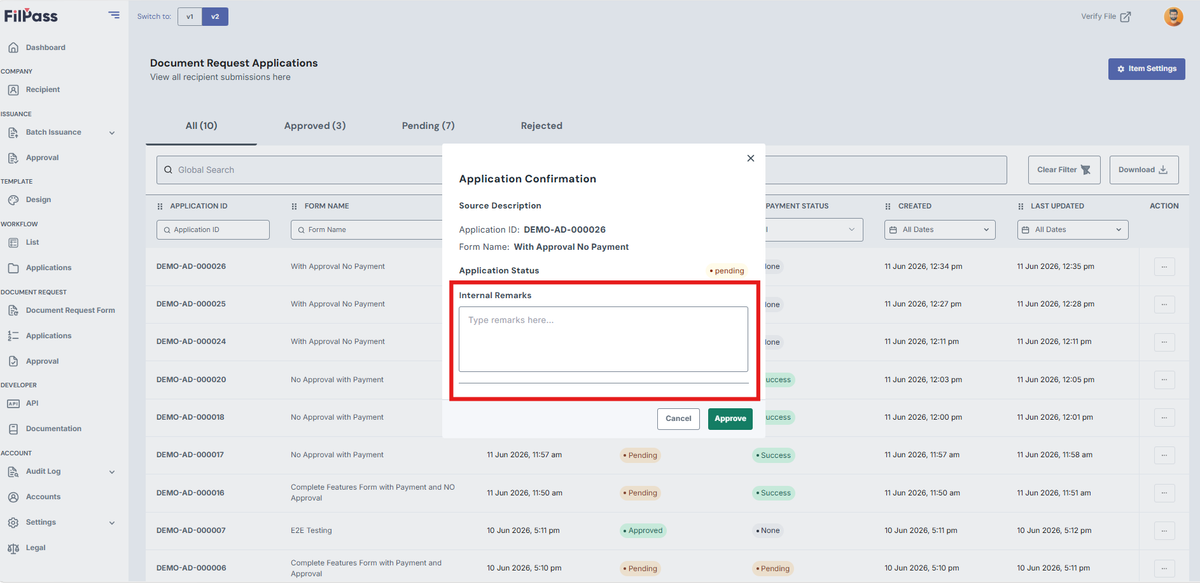Open the Created All Dates dropdown

[940, 230]
